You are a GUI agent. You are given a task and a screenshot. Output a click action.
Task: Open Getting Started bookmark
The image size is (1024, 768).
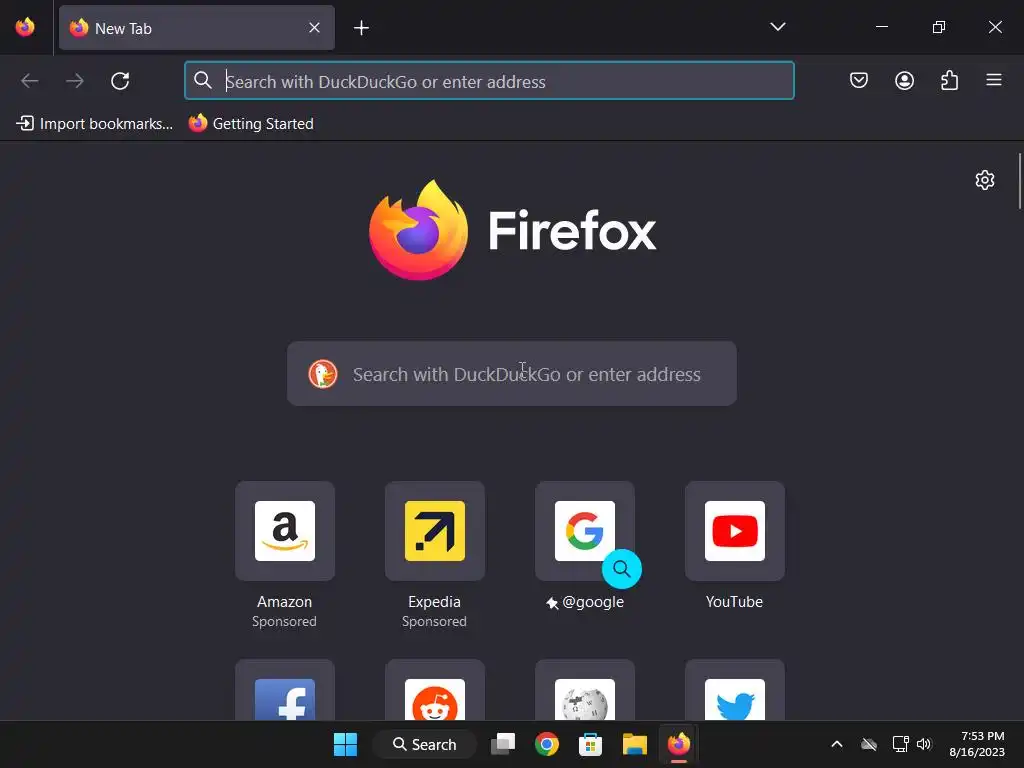(x=251, y=123)
